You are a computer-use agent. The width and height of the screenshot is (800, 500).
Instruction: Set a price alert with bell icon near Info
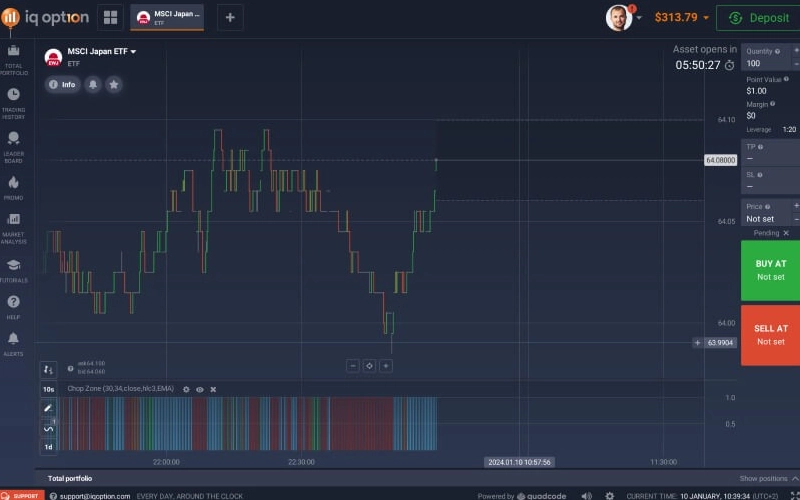pos(93,85)
